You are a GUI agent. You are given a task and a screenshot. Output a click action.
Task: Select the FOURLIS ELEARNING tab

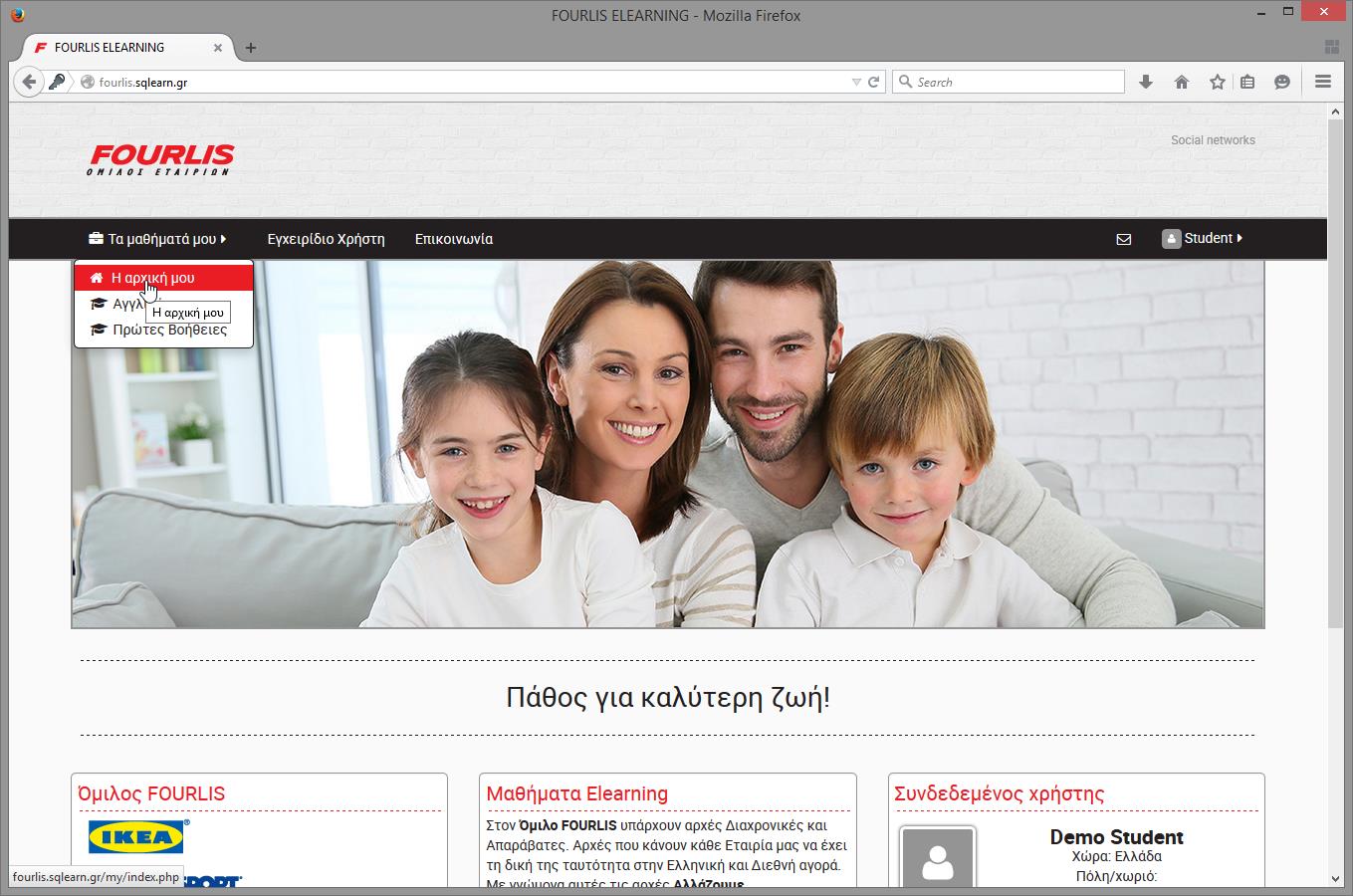[127, 47]
